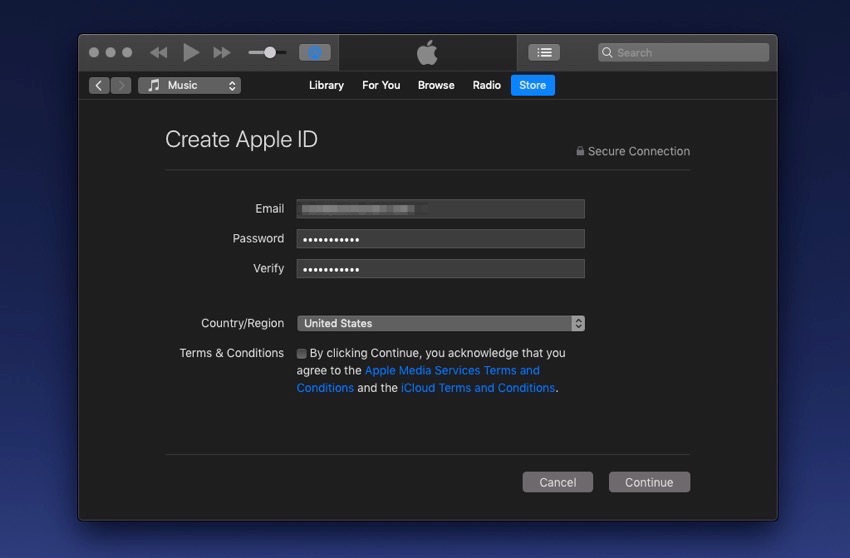Switch to the Radio tab
This screenshot has height=558, width=850.
pyautogui.click(x=486, y=85)
